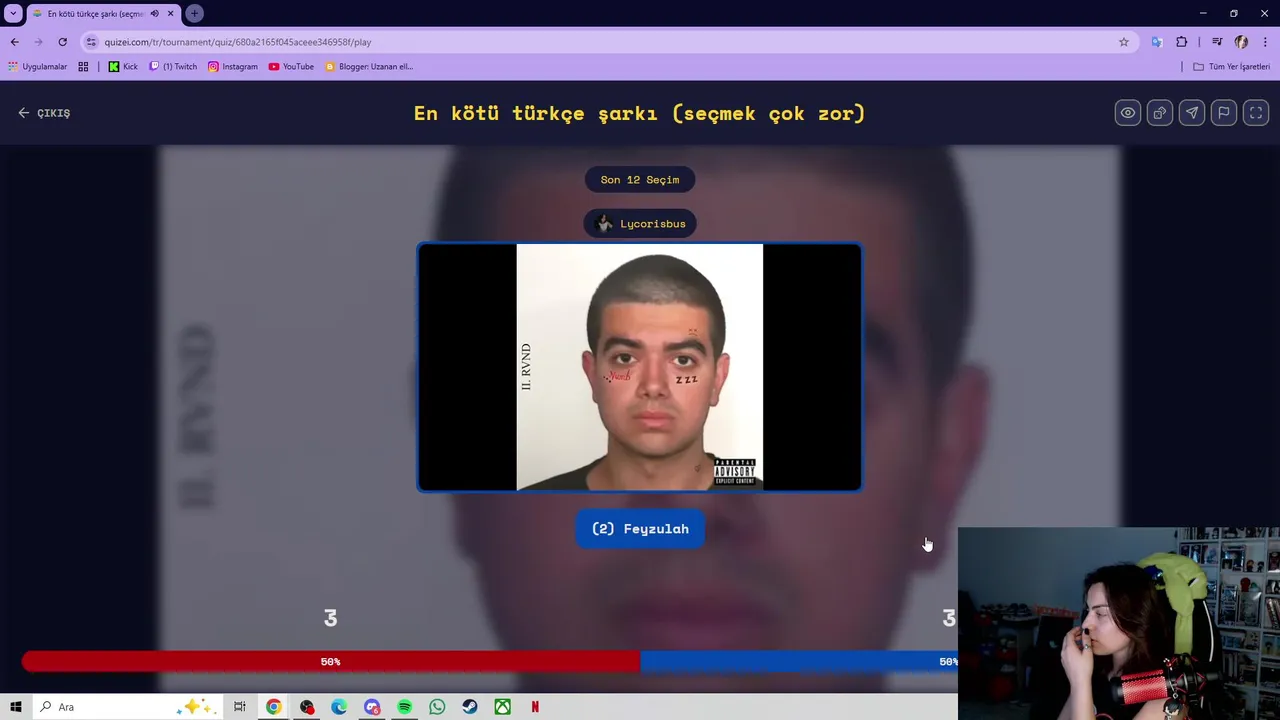Open Netflix from the taskbar

tap(535, 707)
